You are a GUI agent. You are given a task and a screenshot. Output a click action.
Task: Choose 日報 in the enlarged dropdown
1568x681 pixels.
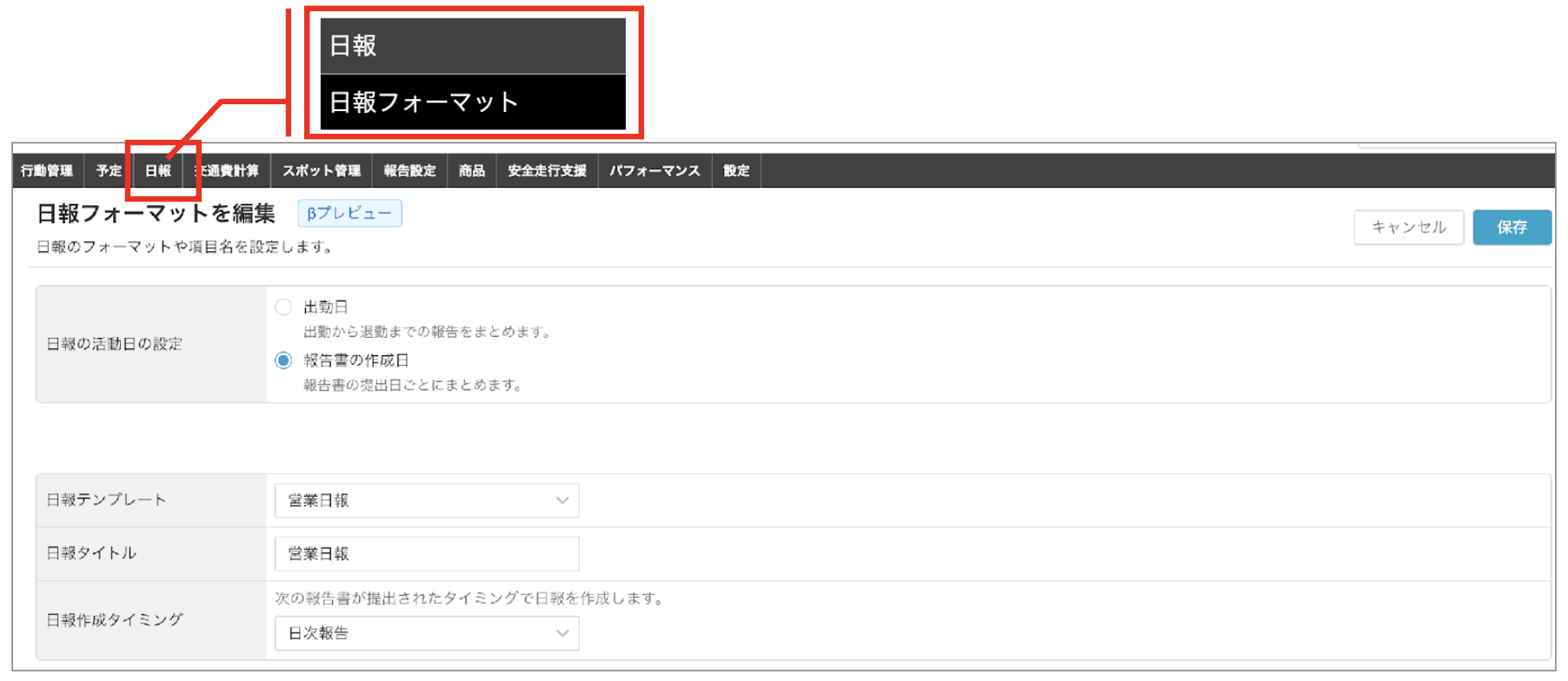473,46
